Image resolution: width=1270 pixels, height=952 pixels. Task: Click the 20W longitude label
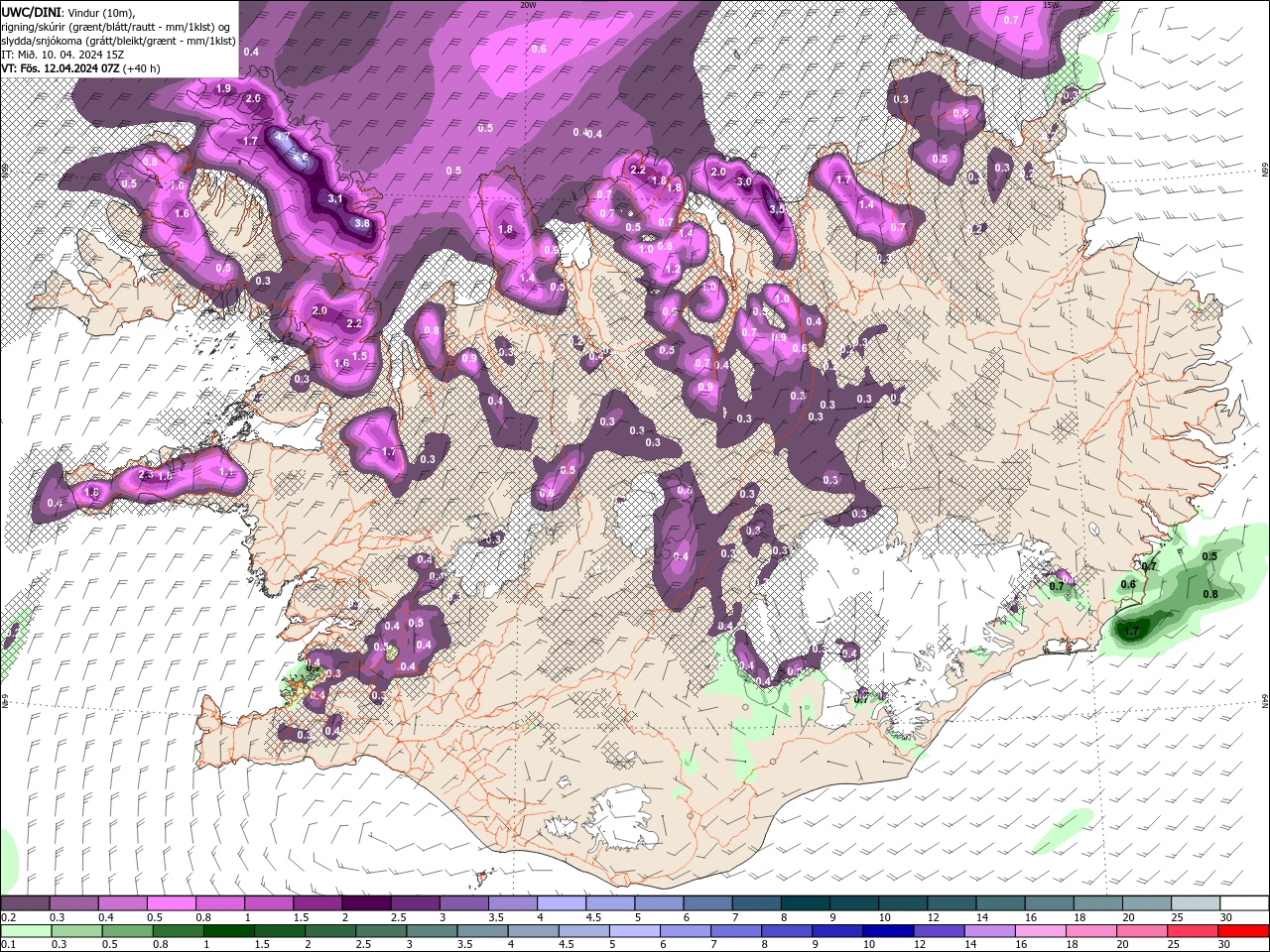(x=528, y=5)
